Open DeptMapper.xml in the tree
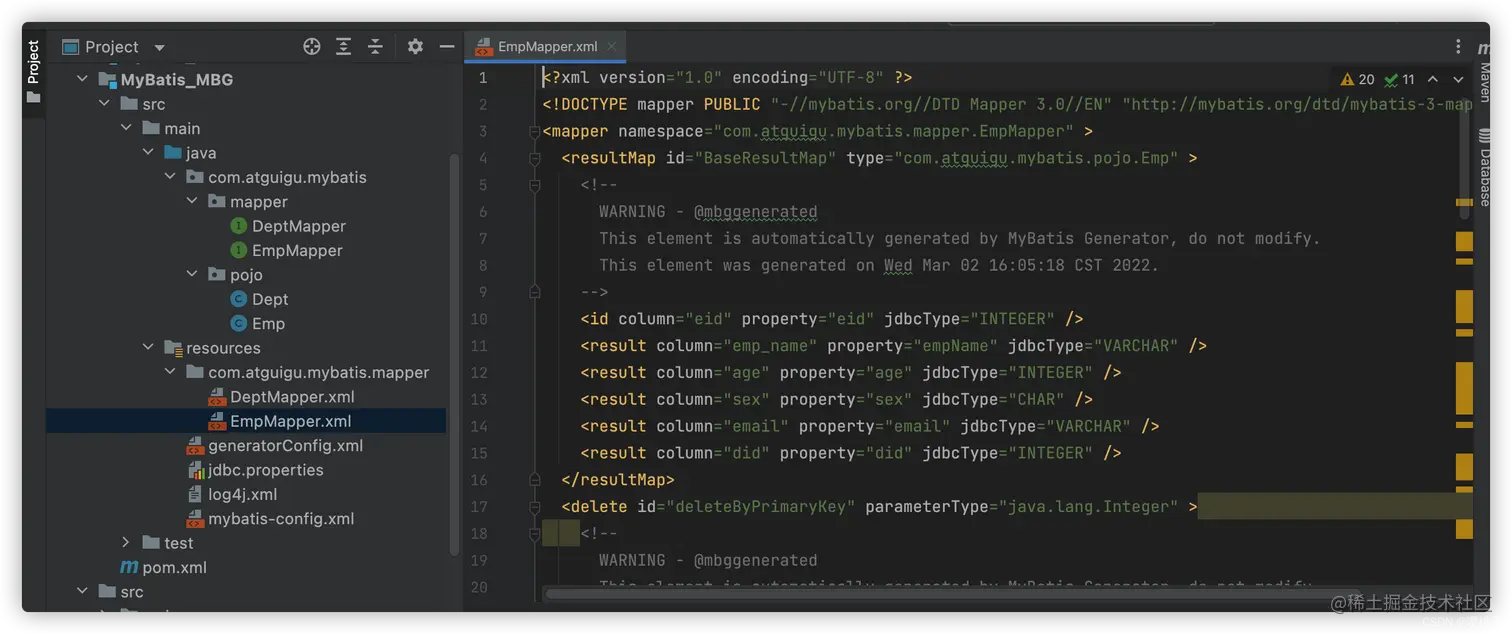Viewport: 1512px width, 634px height. click(x=292, y=397)
